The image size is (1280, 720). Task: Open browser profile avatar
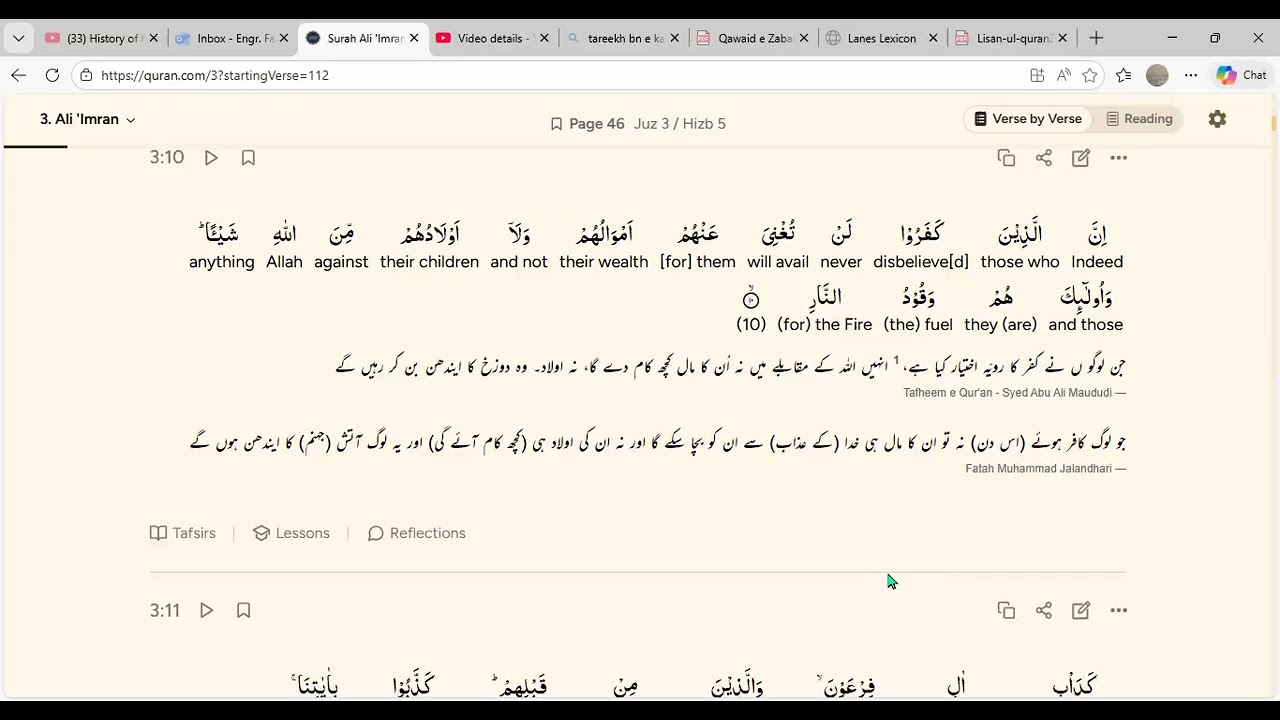click(x=1157, y=75)
